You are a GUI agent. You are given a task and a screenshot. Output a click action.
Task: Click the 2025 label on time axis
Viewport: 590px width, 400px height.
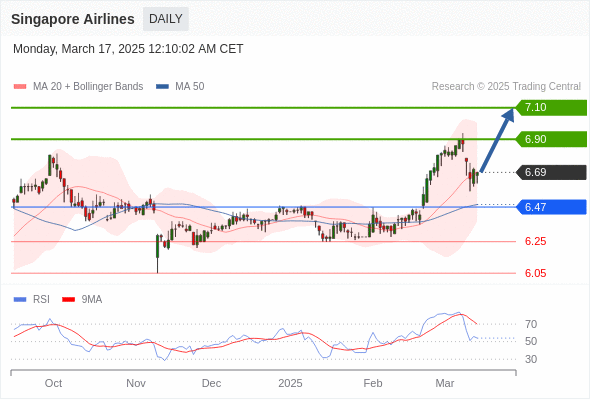tap(290, 383)
